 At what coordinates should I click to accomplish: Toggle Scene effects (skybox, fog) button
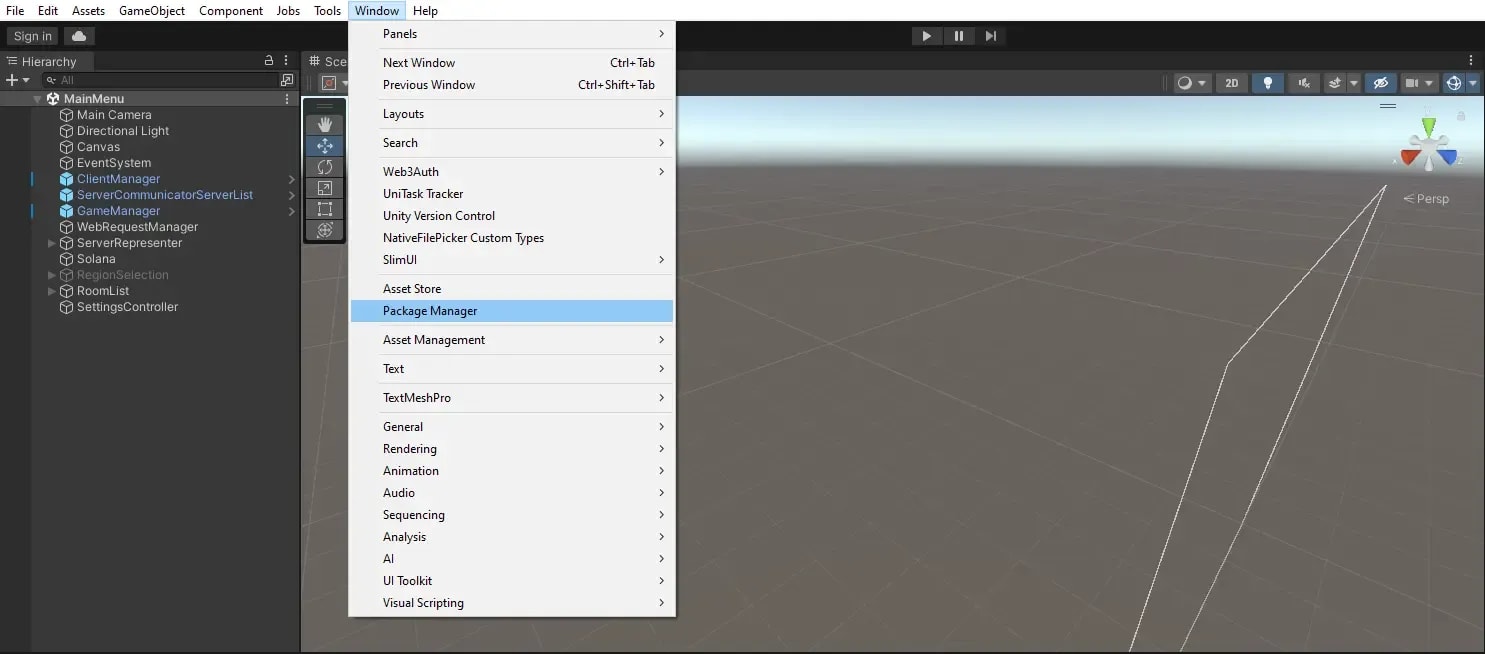[1335, 83]
